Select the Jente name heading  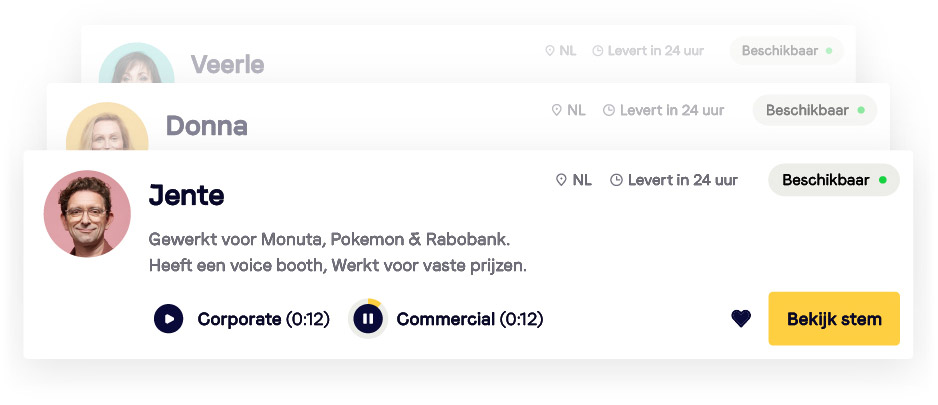pyautogui.click(x=186, y=195)
